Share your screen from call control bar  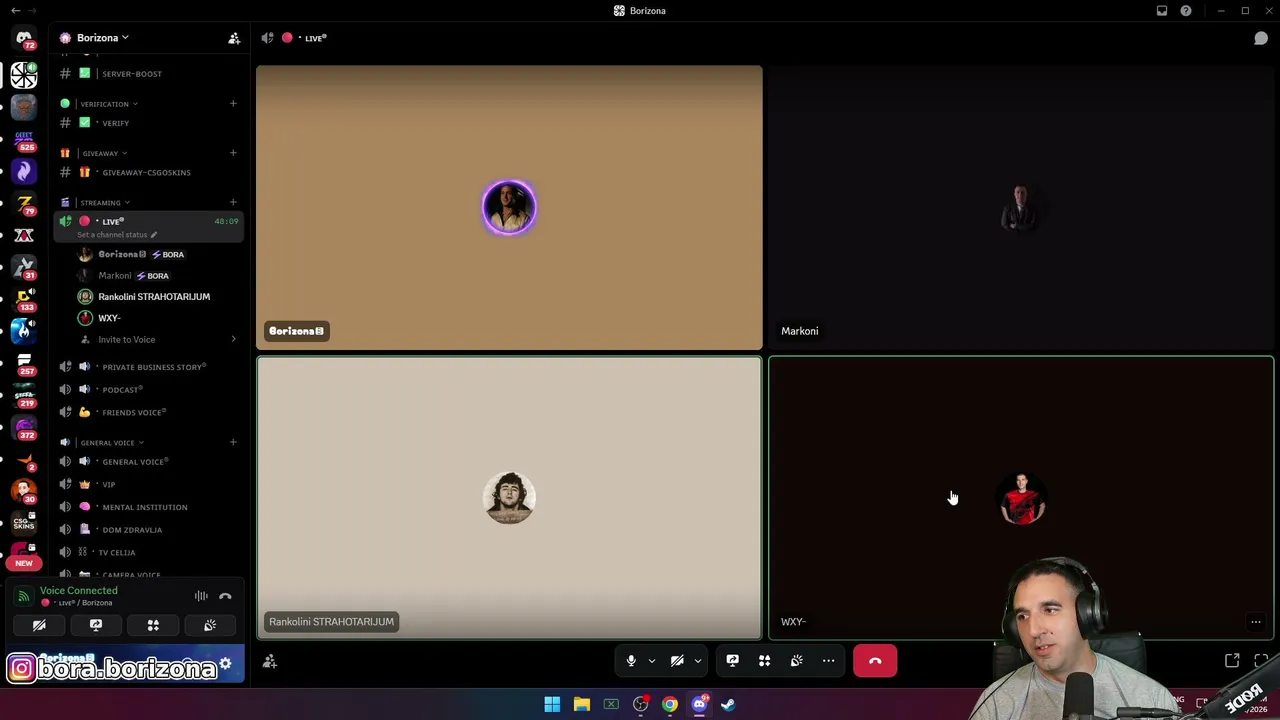point(732,661)
